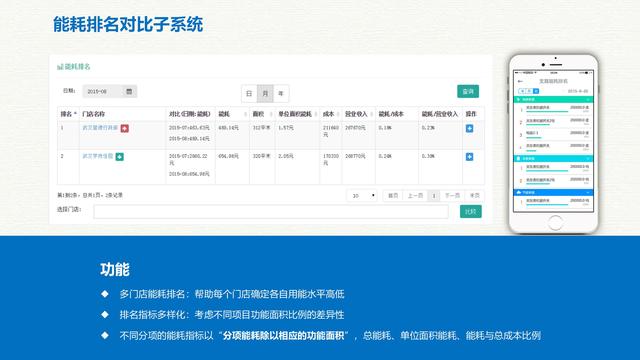Open the date picker calendar icon
The height and width of the screenshot is (360, 640).
coord(129,91)
